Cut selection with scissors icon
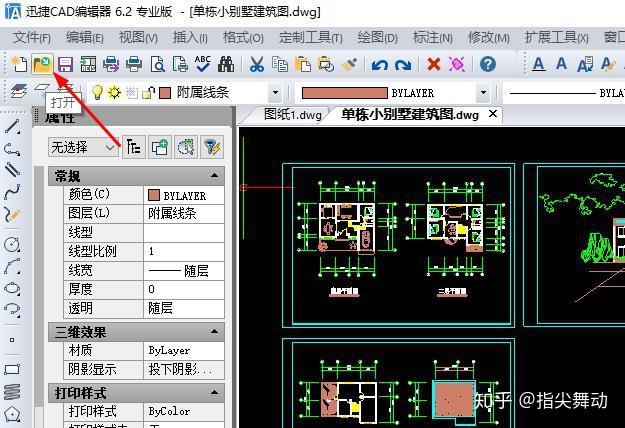Image resolution: width=625 pixels, height=428 pixels. point(257,64)
